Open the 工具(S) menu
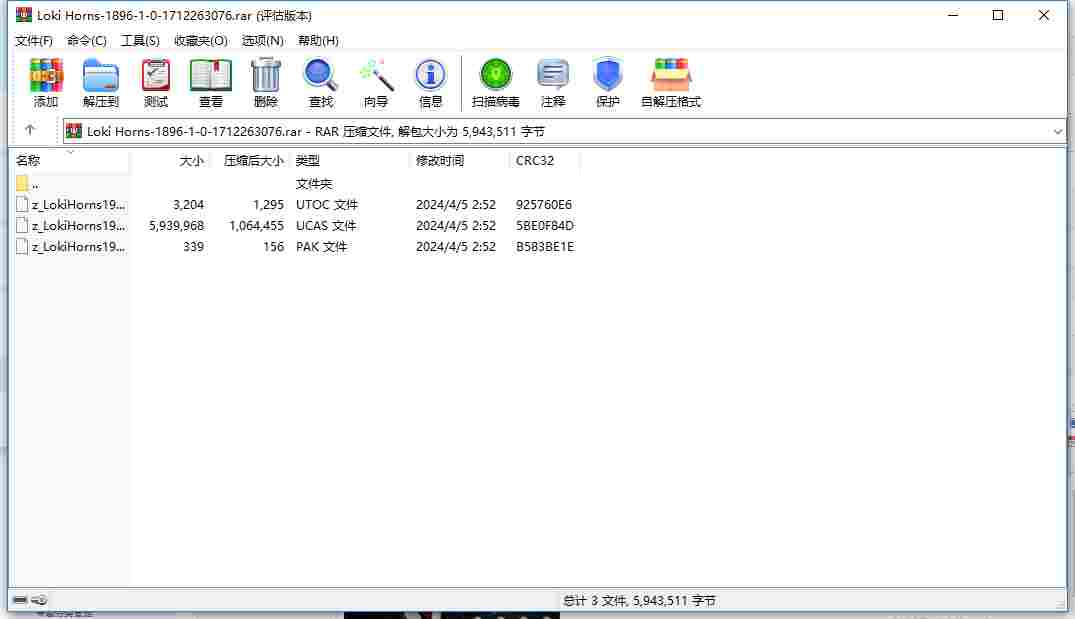The height and width of the screenshot is (619, 1075). (140, 40)
